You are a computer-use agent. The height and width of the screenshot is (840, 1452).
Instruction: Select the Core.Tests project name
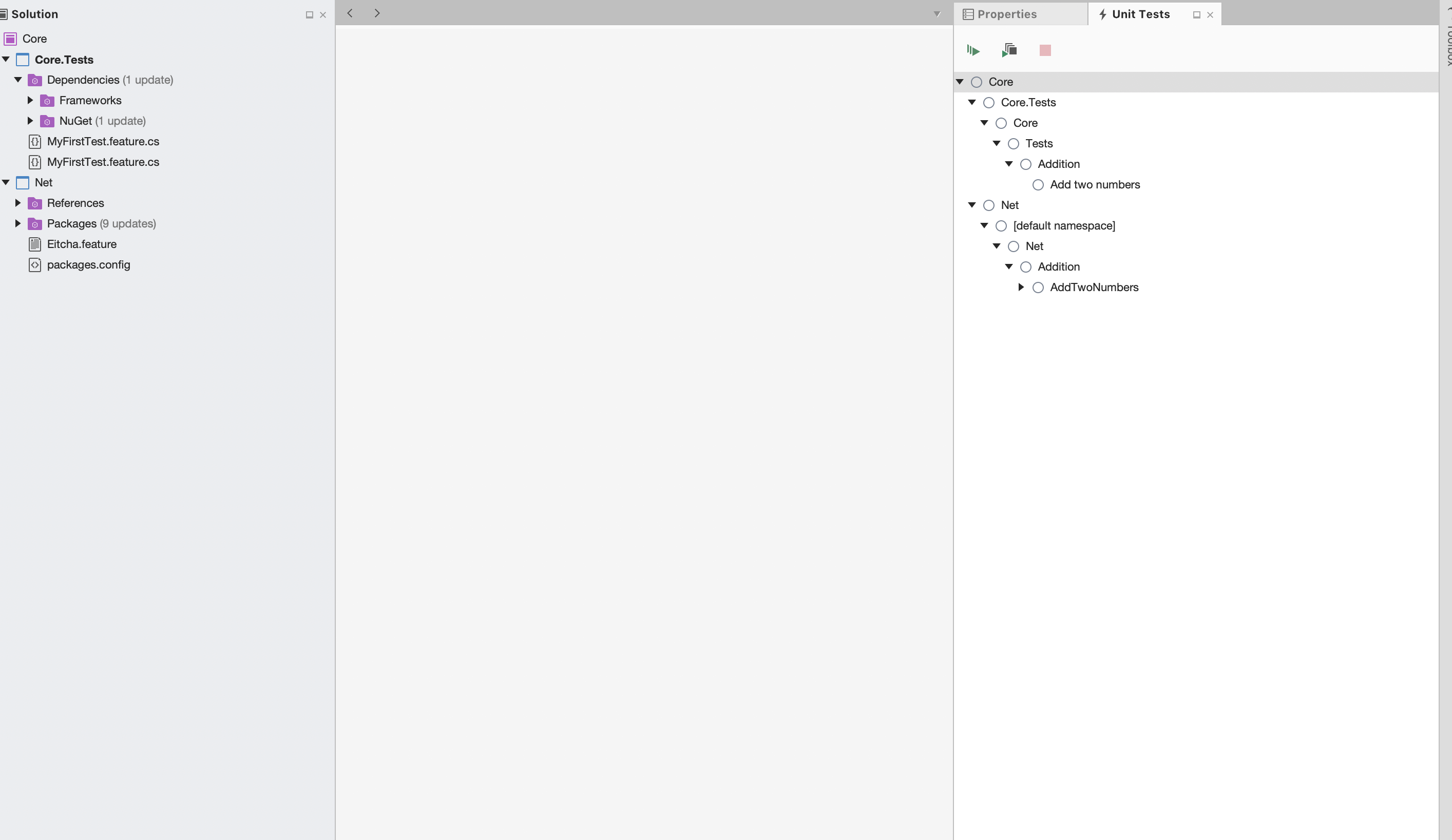(x=63, y=60)
